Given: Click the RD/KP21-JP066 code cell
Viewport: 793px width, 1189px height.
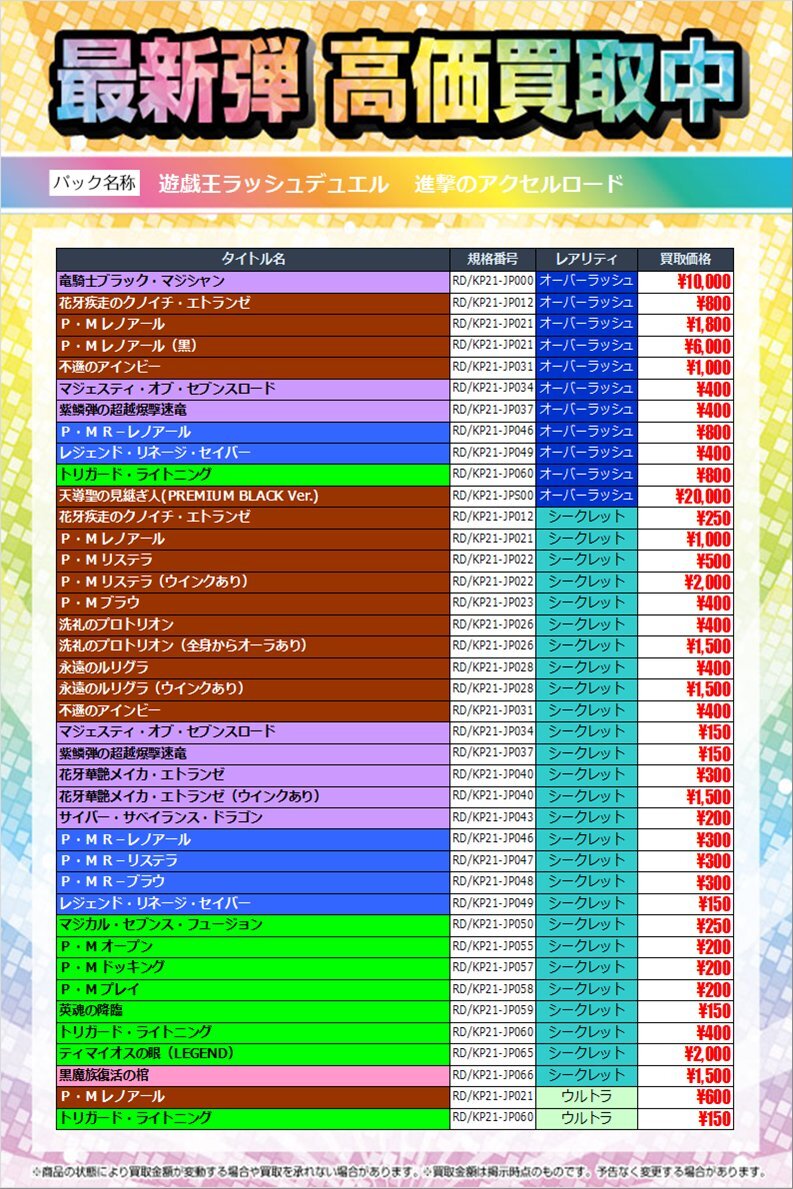Looking at the screenshot, I should click(x=493, y=1075).
